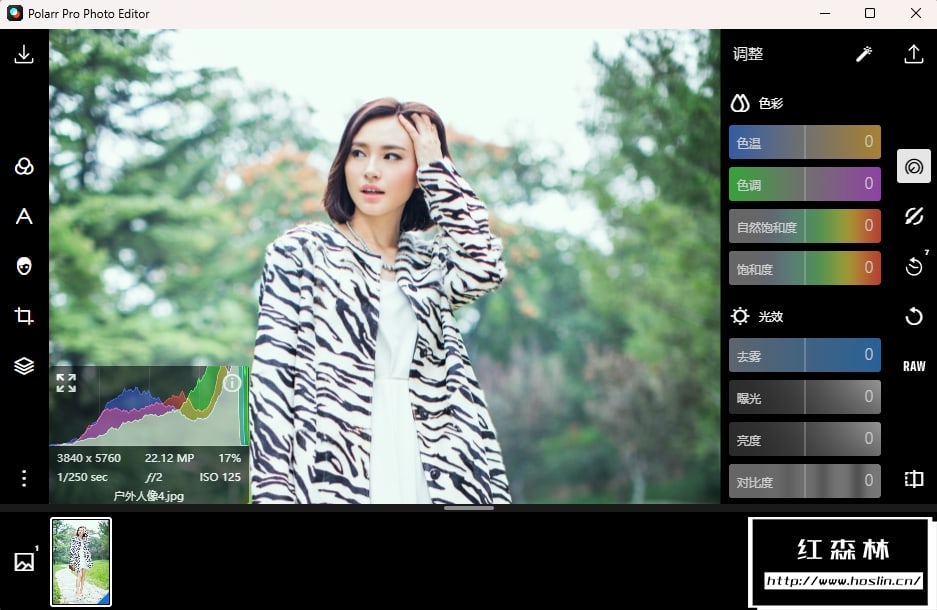The width and height of the screenshot is (937, 610).
Task: Open the local adjustments brush icon
Action: pyautogui.click(x=914, y=216)
